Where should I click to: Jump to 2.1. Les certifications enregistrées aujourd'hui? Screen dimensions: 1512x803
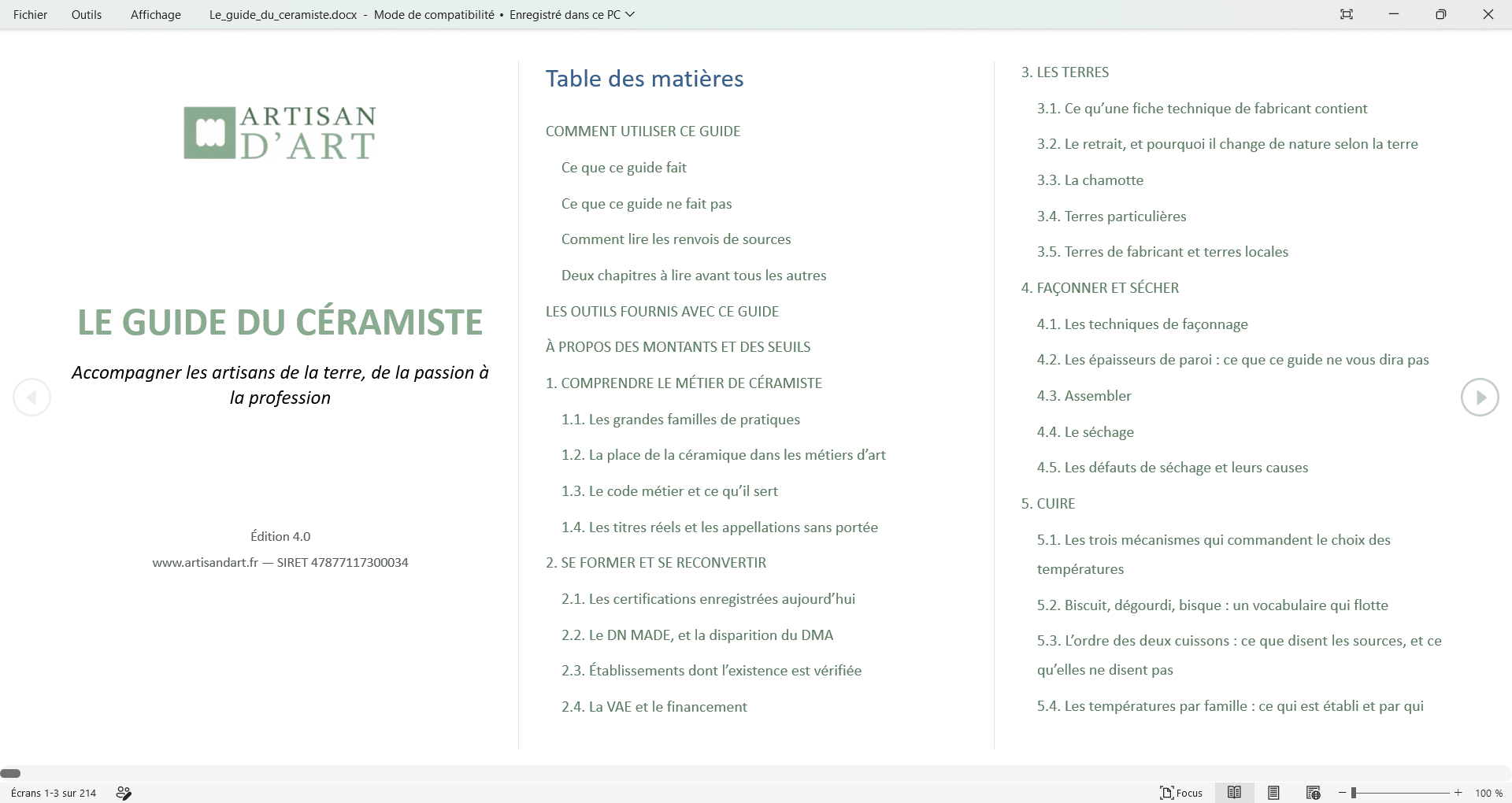click(x=708, y=599)
